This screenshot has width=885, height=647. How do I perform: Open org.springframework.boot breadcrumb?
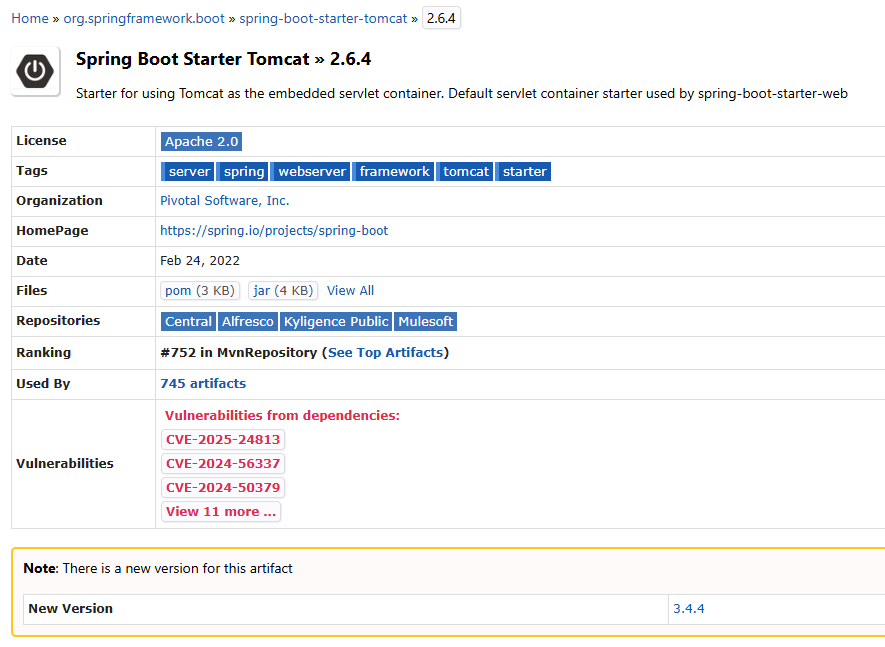pos(144,19)
